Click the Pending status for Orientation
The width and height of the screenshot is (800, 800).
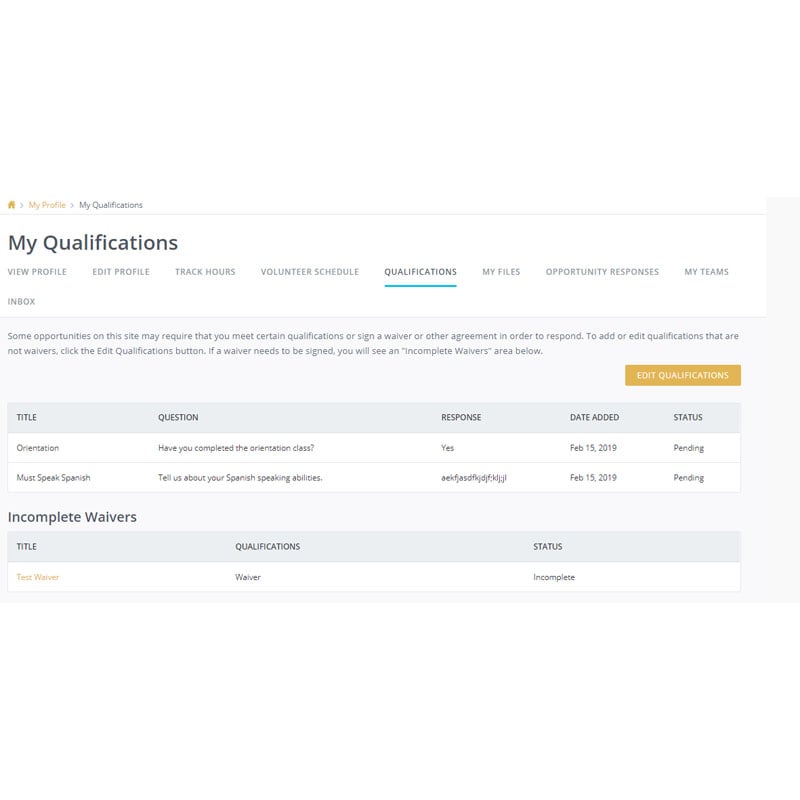[689, 448]
